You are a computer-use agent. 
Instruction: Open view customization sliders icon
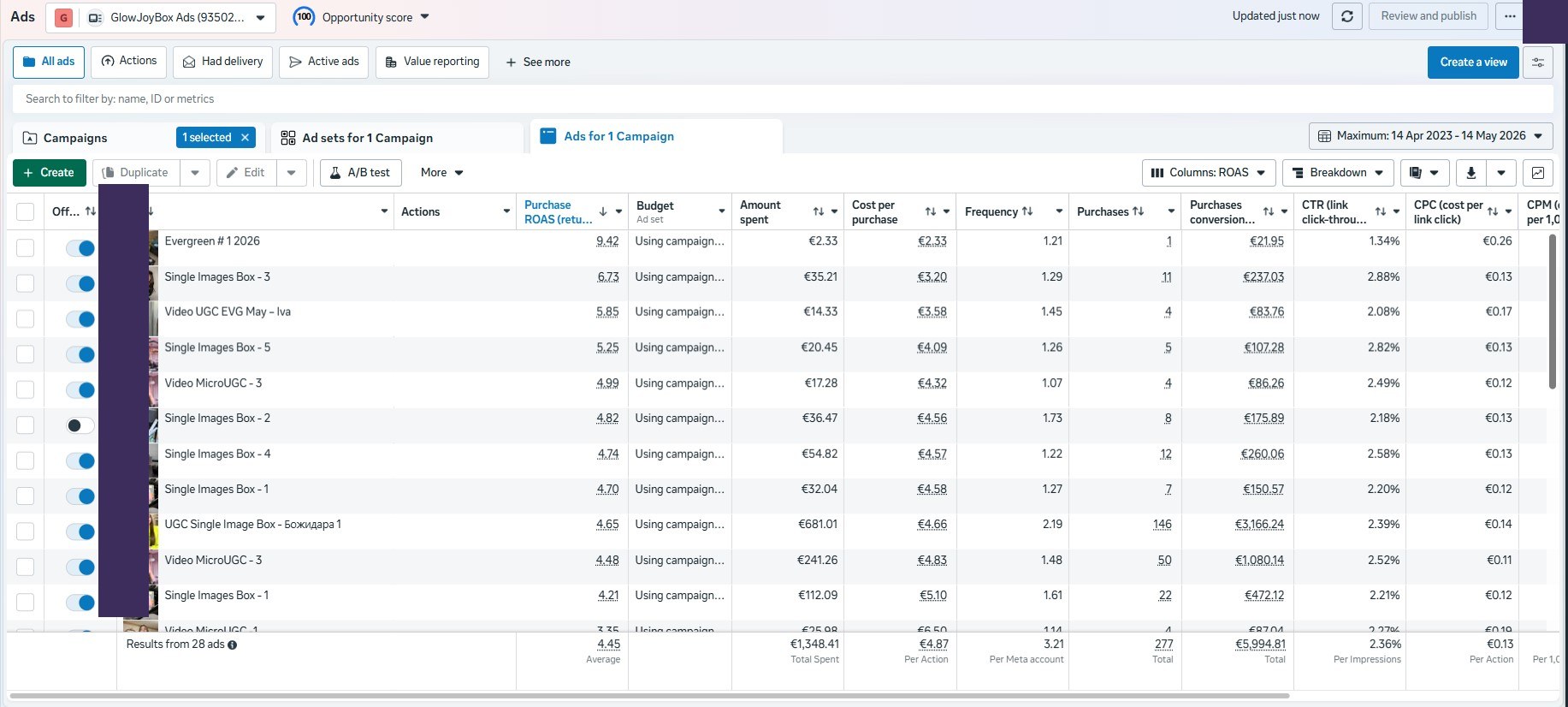click(x=1538, y=62)
